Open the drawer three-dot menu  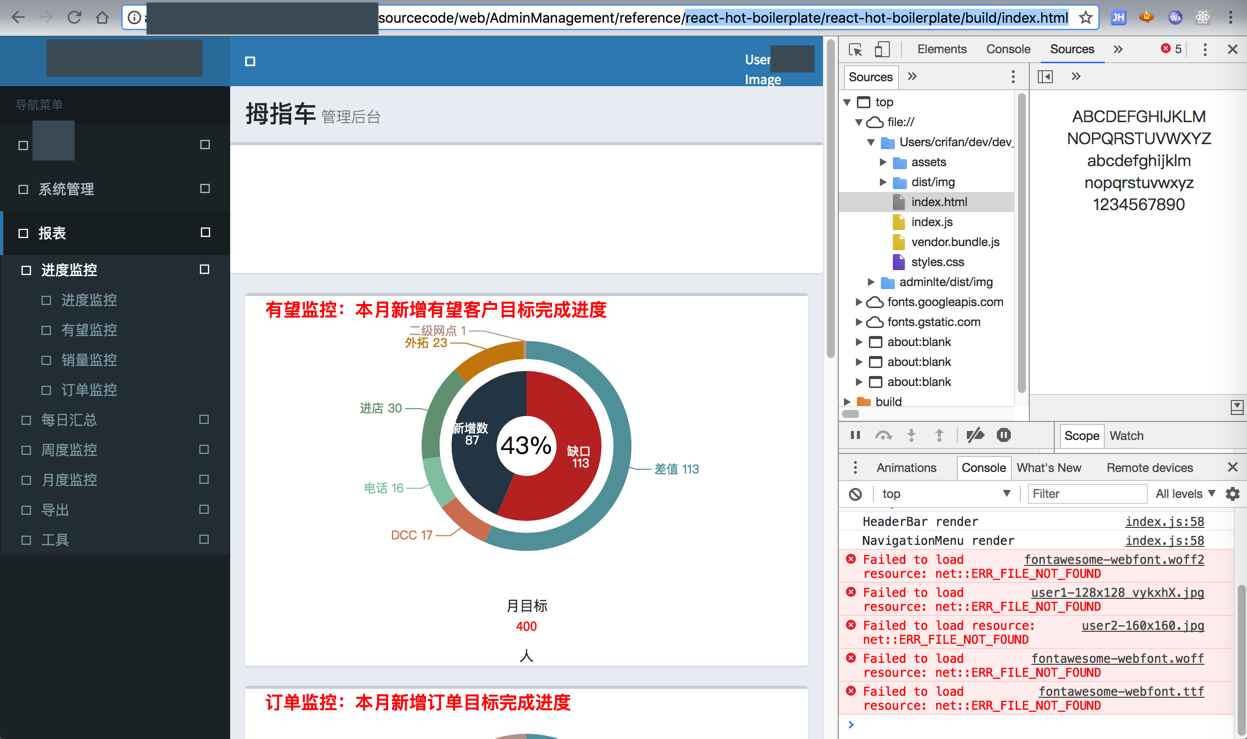tap(855, 468)
